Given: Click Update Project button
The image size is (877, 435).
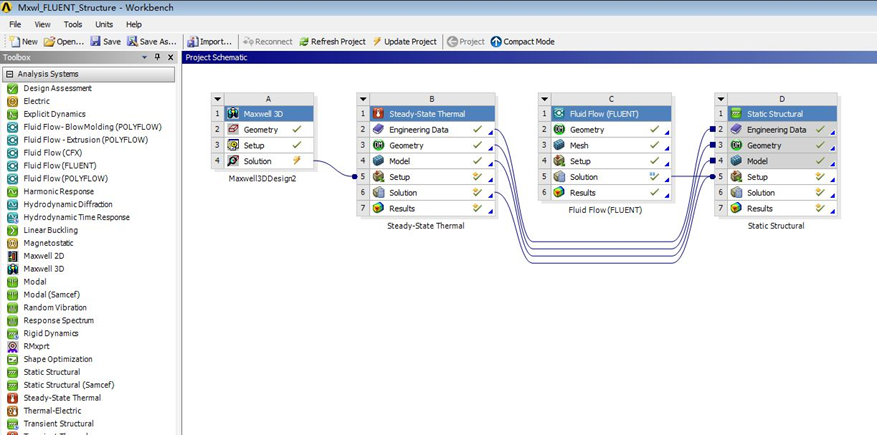Looking at the screenshot, I should point(404,41).
